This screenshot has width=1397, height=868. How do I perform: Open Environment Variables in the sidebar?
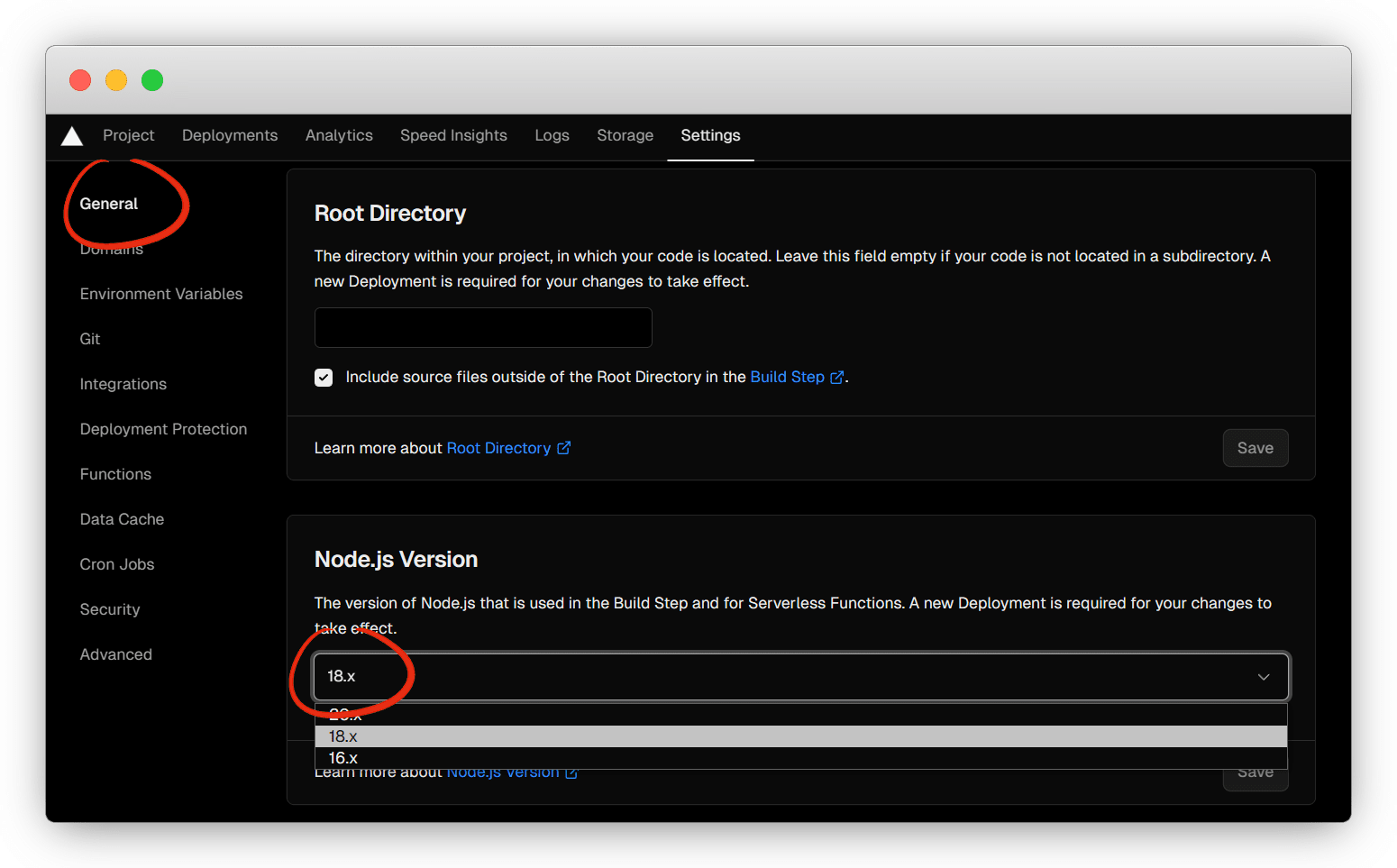click(x=161, y=294)
